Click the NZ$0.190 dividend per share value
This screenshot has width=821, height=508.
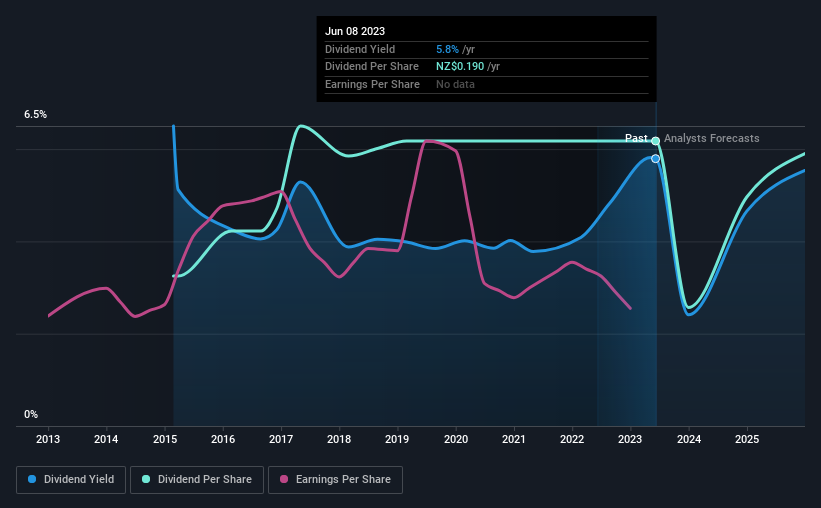460,67
